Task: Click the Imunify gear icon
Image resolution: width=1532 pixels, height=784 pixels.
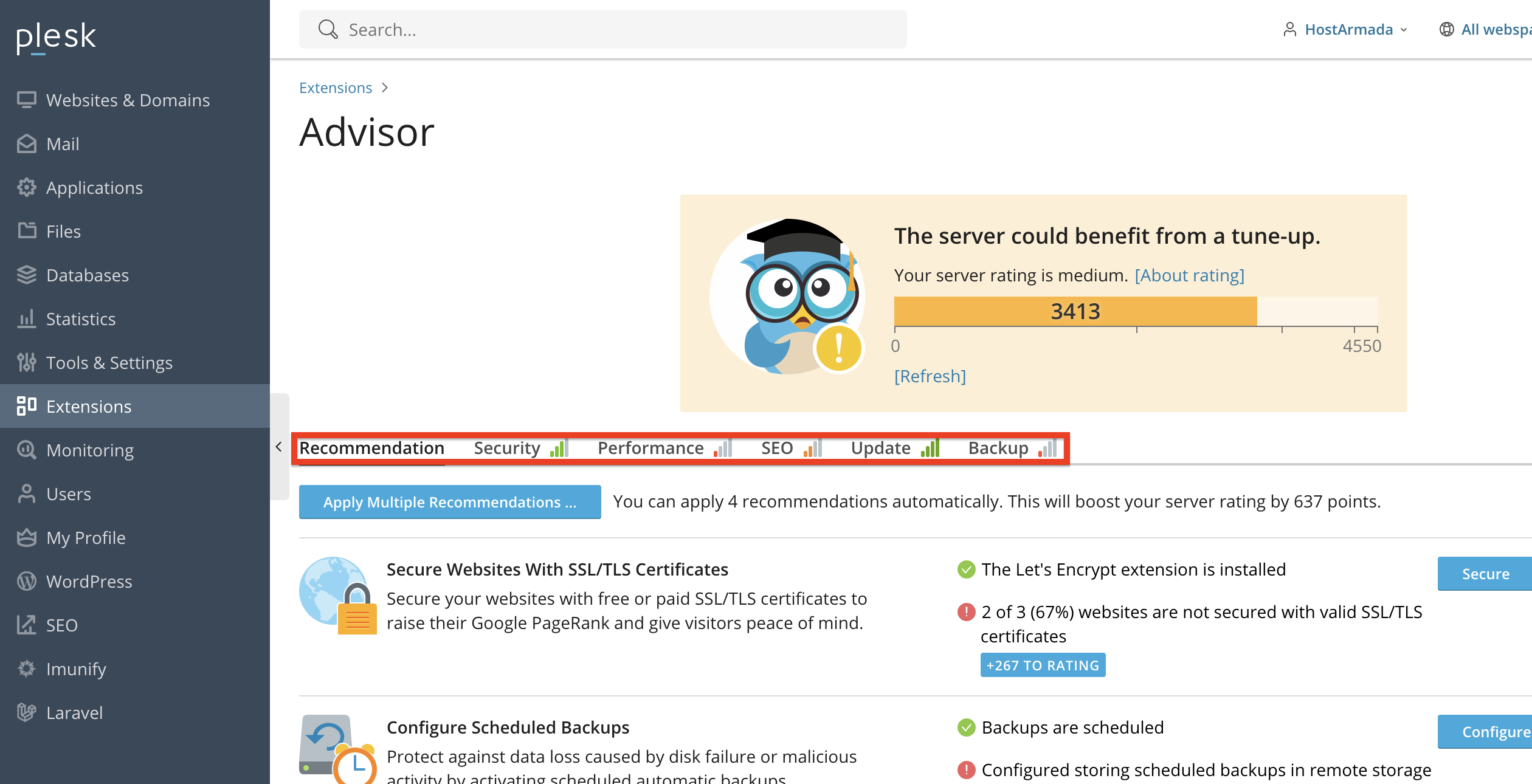Action: click(27, 669)
